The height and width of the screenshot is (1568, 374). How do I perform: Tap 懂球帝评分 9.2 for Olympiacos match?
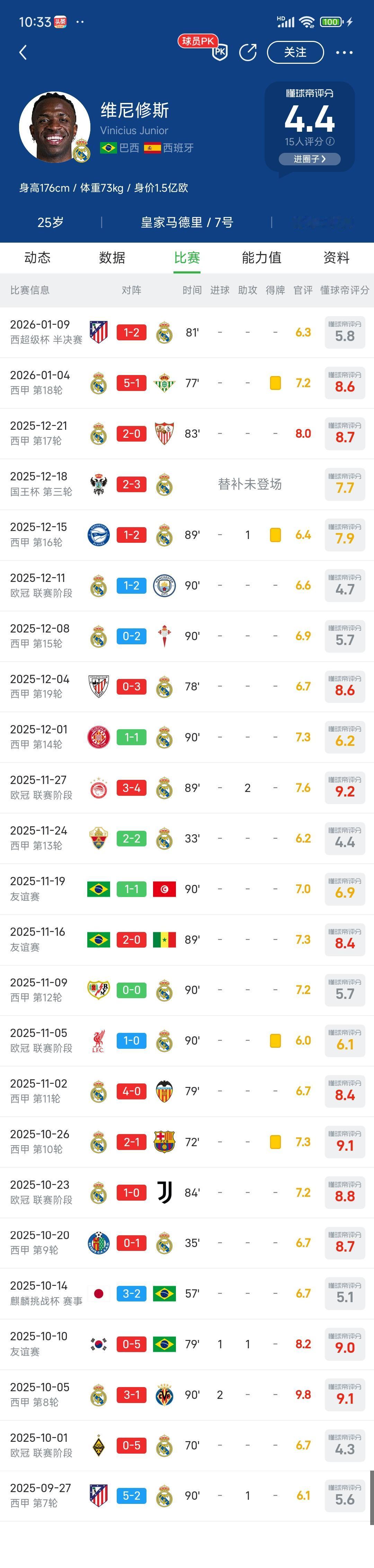click(x=345, y=788)
